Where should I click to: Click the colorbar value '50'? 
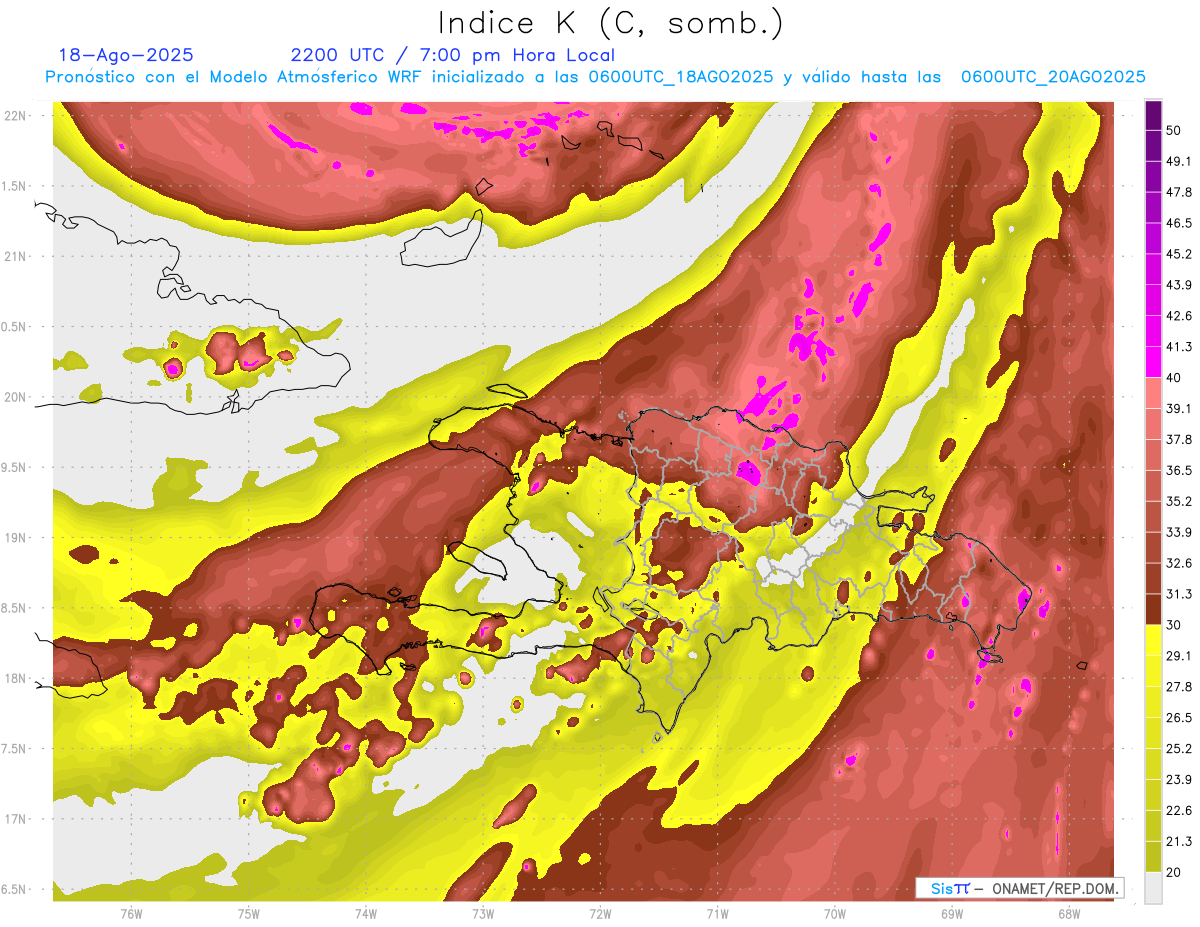(1174, 130)
